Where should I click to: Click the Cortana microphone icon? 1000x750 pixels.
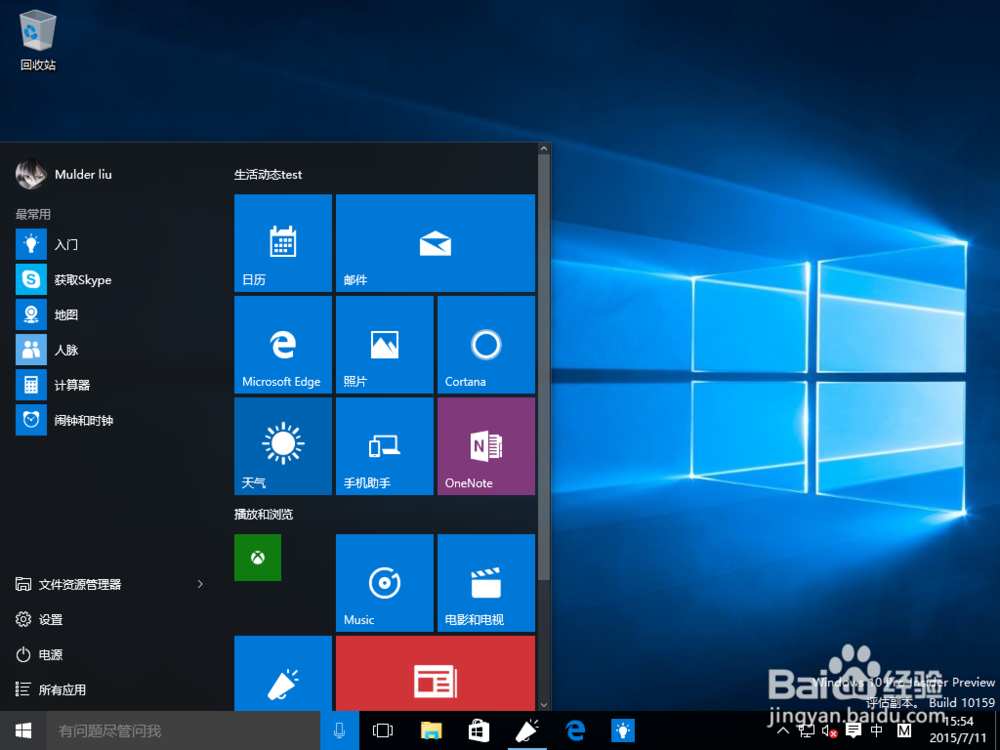(339, 730)
